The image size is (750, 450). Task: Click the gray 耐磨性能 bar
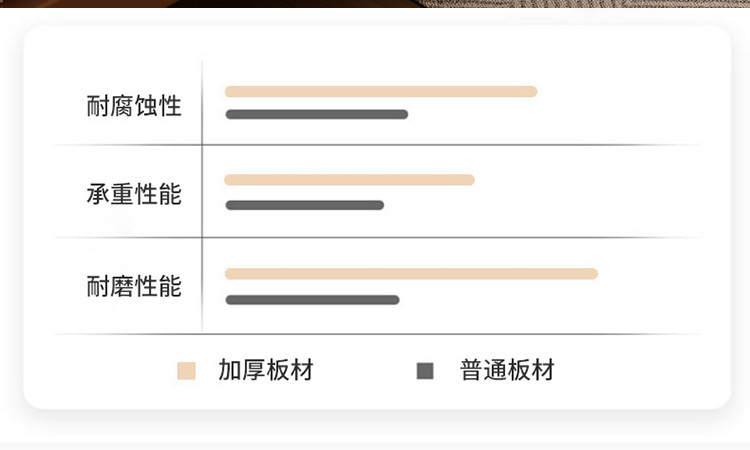point(312,300)
